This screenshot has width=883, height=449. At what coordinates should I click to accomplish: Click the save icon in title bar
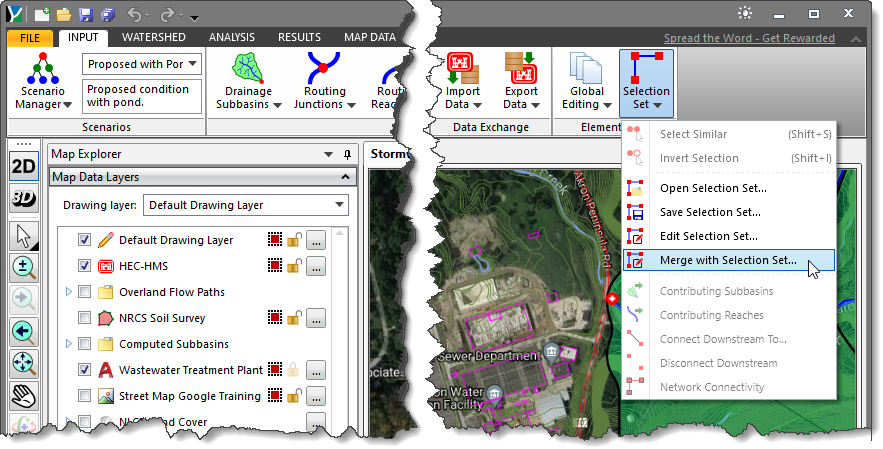[x=85, y=15]
